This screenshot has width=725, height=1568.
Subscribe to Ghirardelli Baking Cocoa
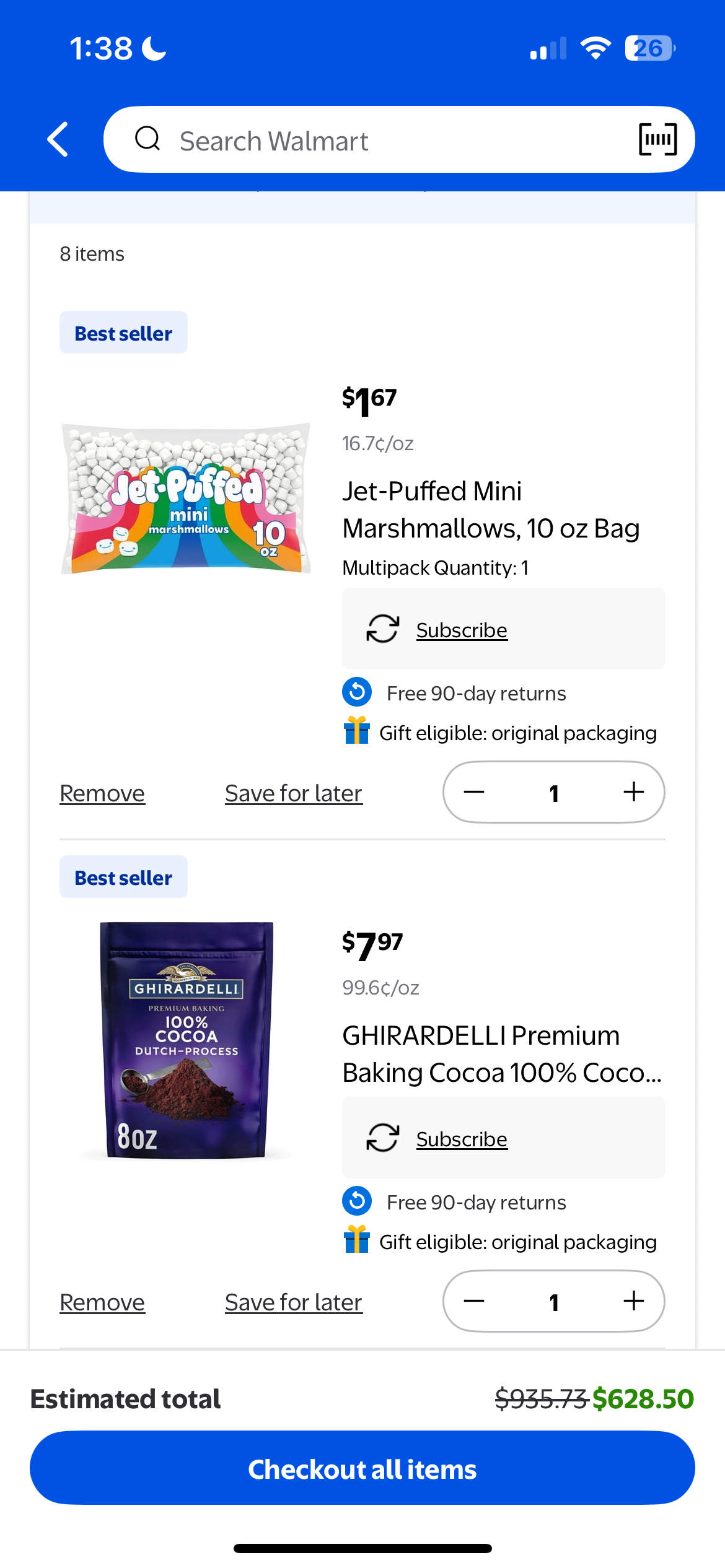(x=462, y=1139)
